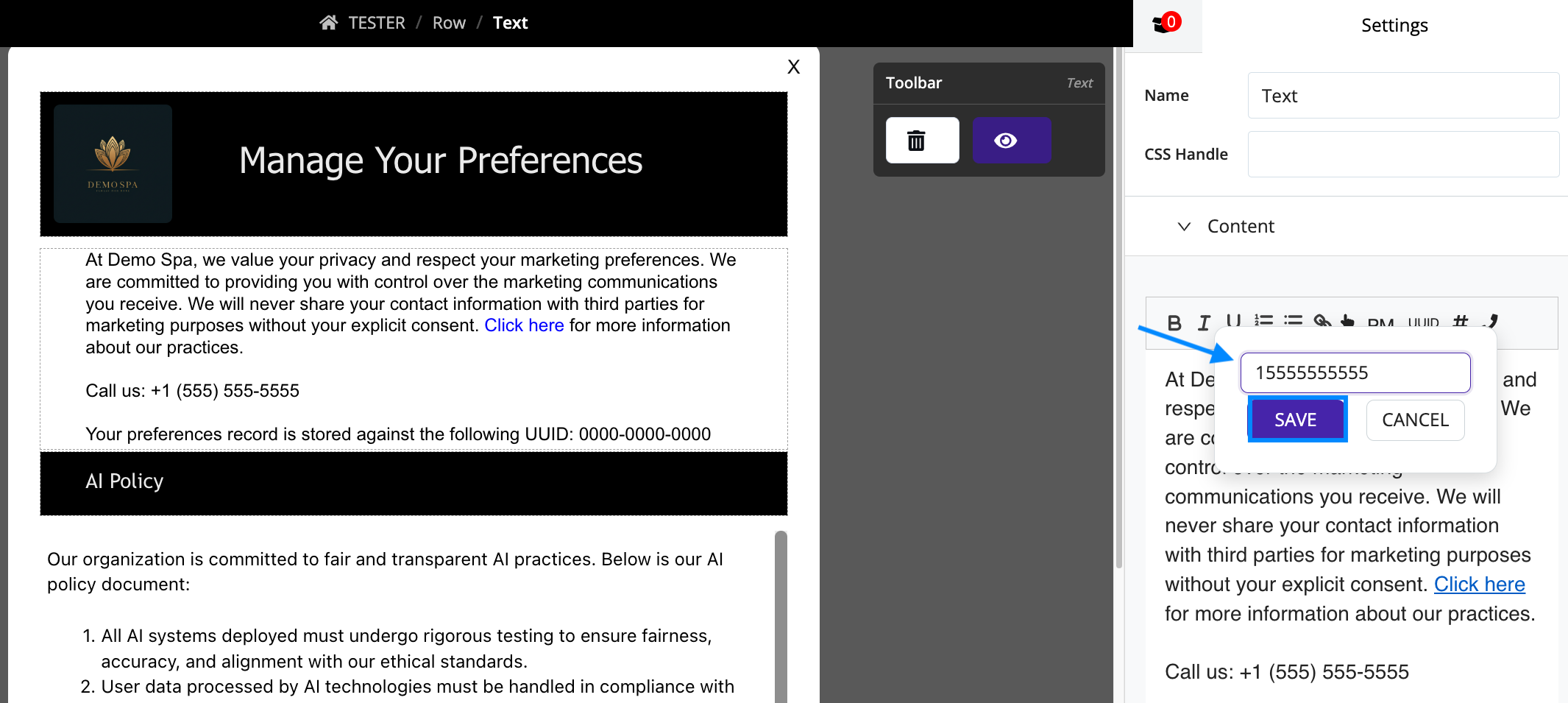This screenshot has height=703, width=1568.
Task: Click the phone number input field
Action: pyautogui.click(x=1355, y=372)
